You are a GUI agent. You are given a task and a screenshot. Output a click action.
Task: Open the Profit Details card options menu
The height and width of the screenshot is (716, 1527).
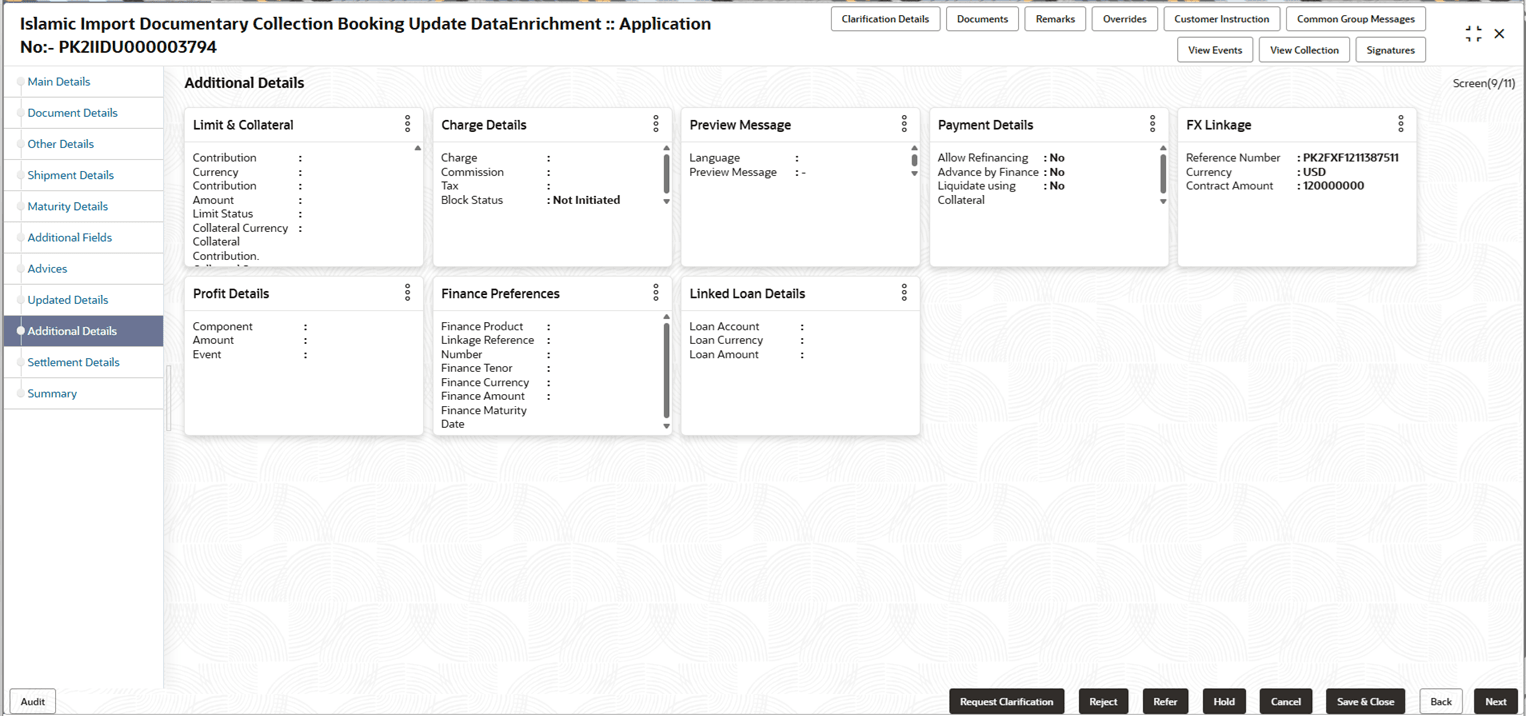(407, 292)
